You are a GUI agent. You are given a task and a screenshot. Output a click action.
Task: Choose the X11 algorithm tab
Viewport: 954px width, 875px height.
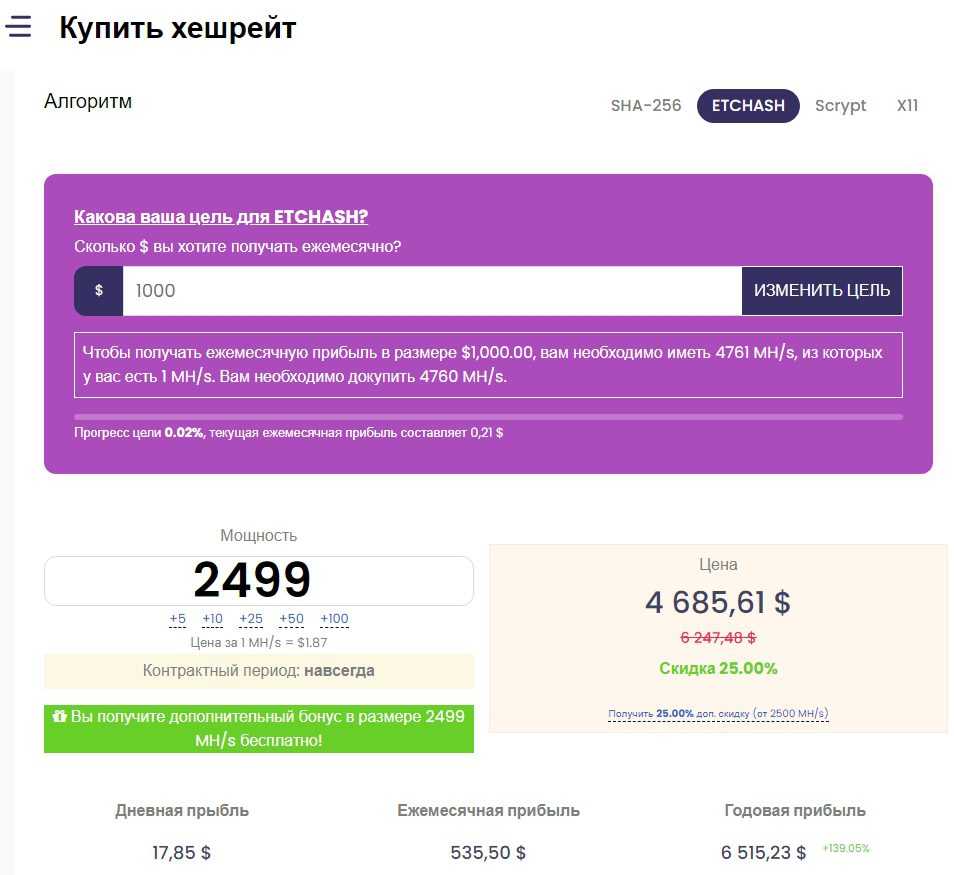907,106
